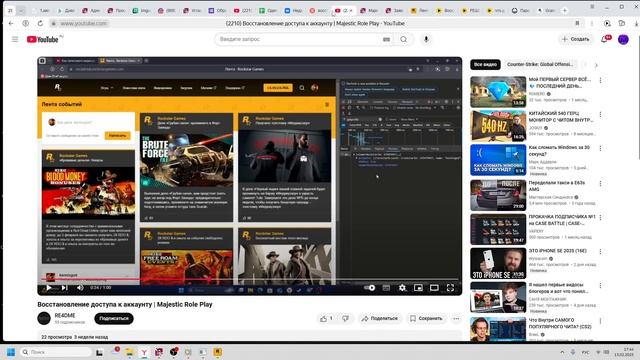Select the Counter-Strike: Global Offensive chip

point(540,64)
